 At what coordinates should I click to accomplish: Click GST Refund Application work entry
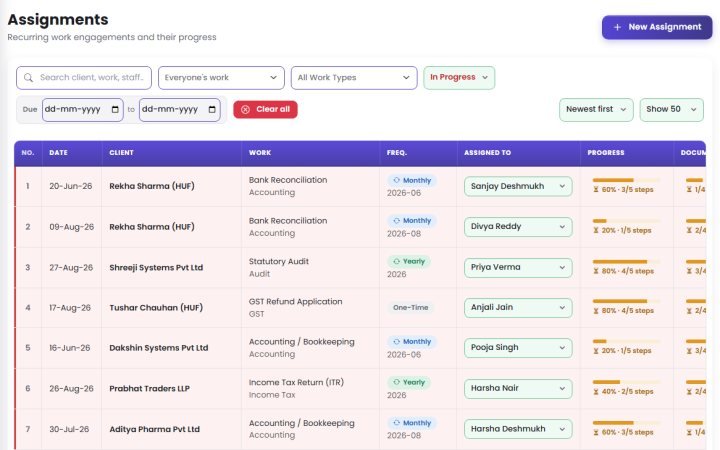pos(295,302)
